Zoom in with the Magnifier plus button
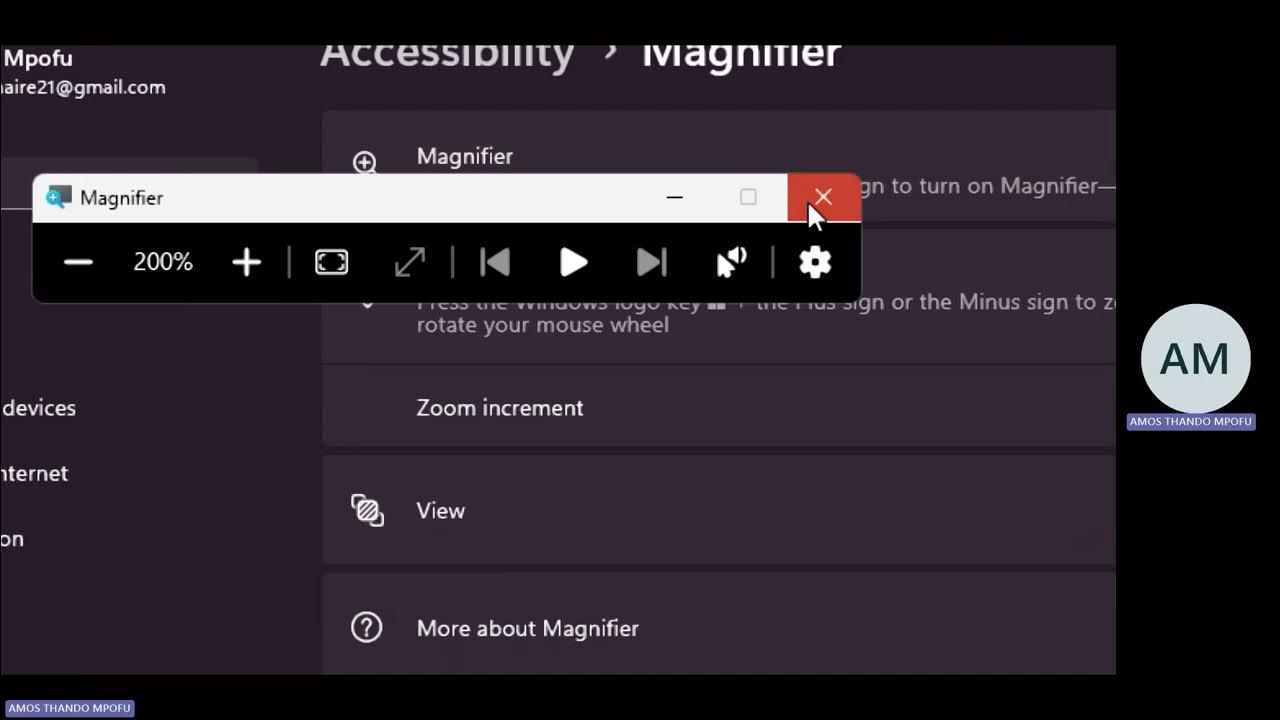 click(x=246, y=262)
